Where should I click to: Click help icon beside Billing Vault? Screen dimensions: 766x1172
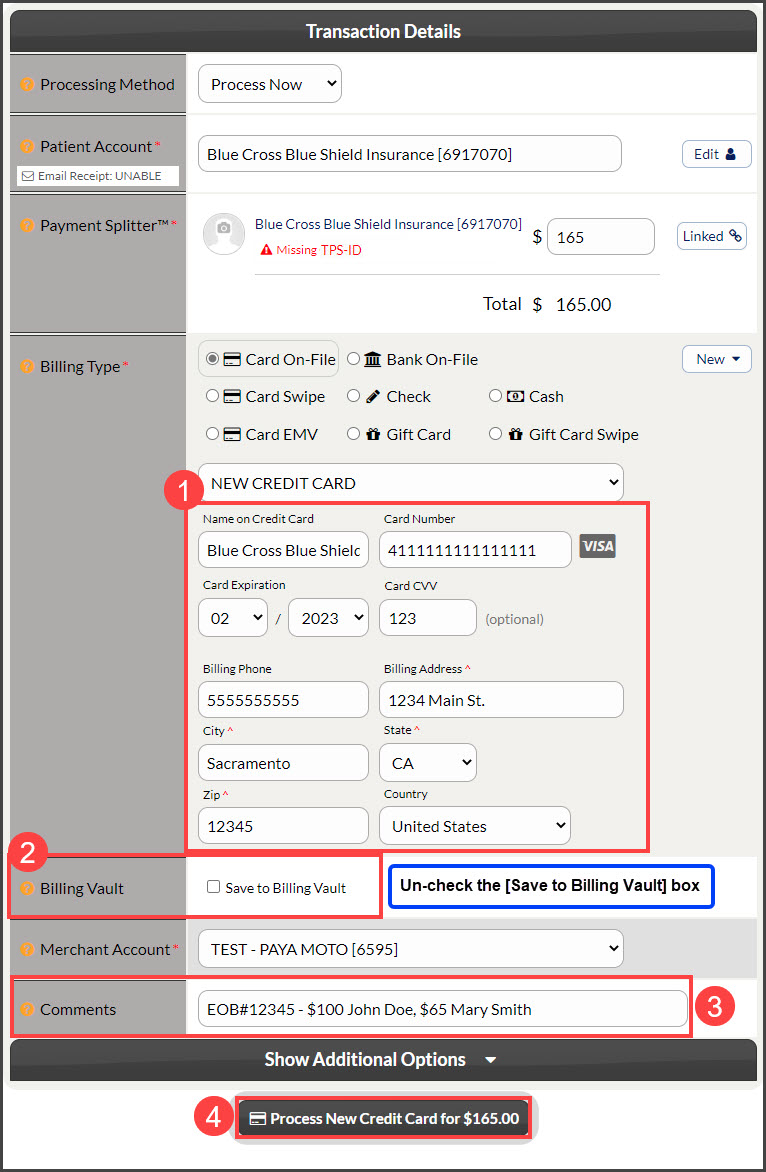28,889
